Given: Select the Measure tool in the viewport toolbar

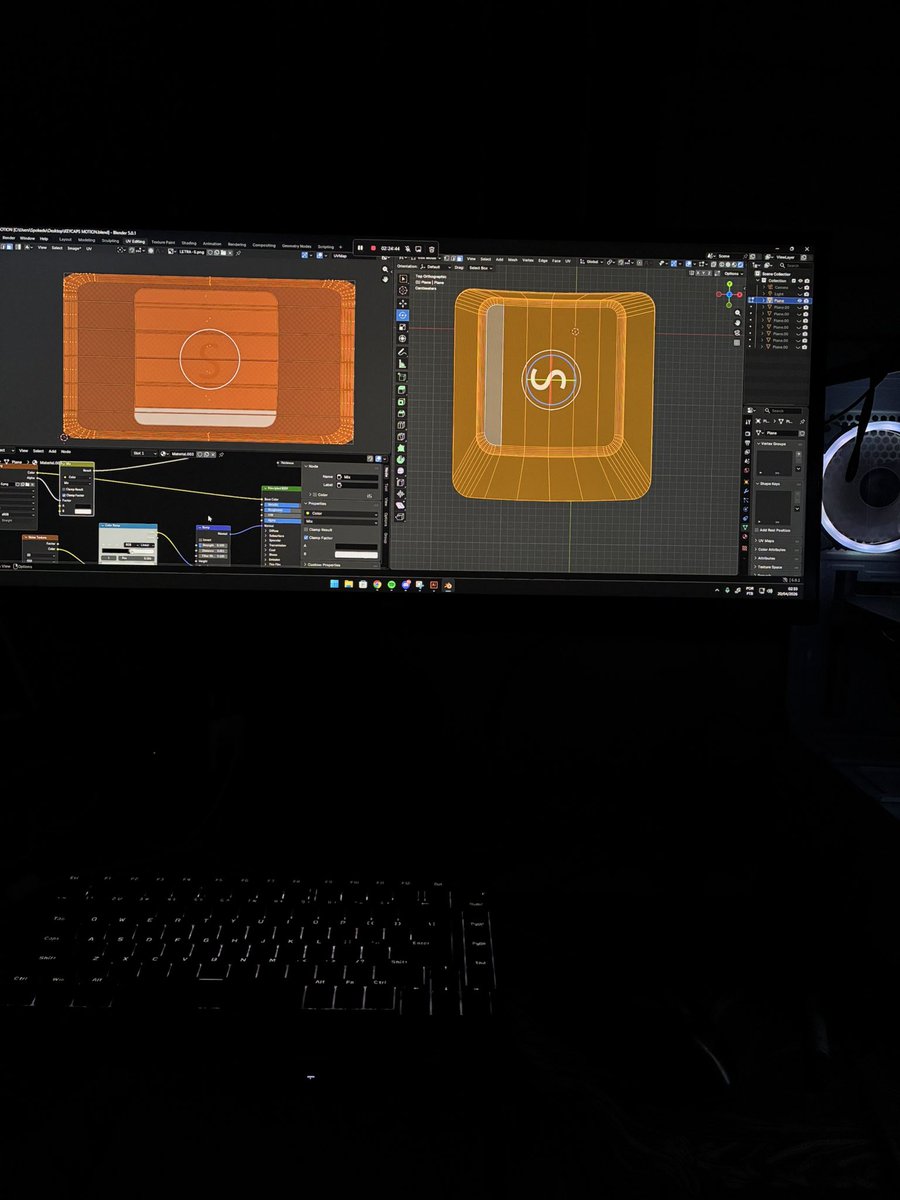Looking at the screenshot, I should tap(403, 364).
